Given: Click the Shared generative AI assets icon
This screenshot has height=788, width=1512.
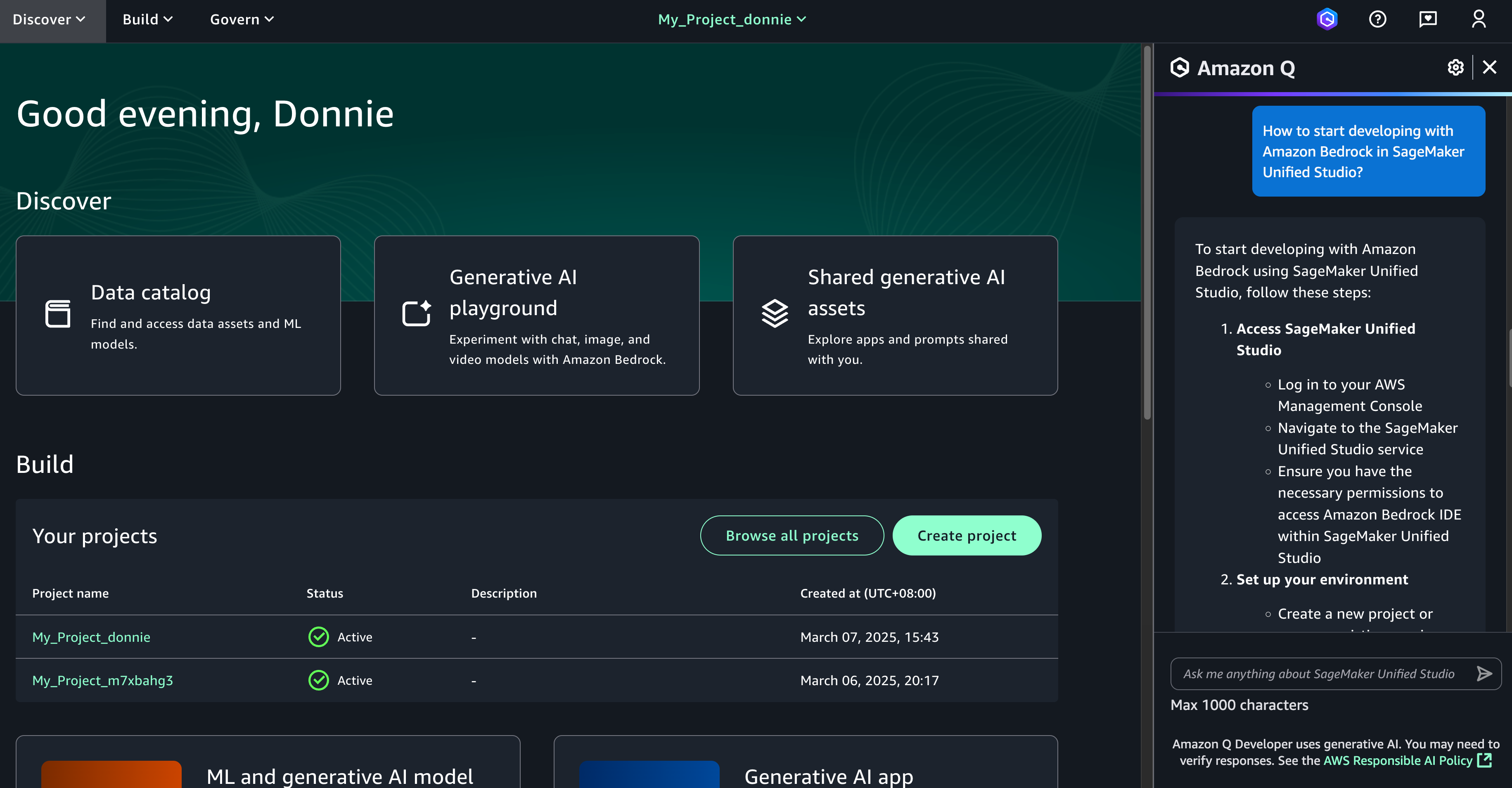Looking at the screenshot, I should point(775,313).
